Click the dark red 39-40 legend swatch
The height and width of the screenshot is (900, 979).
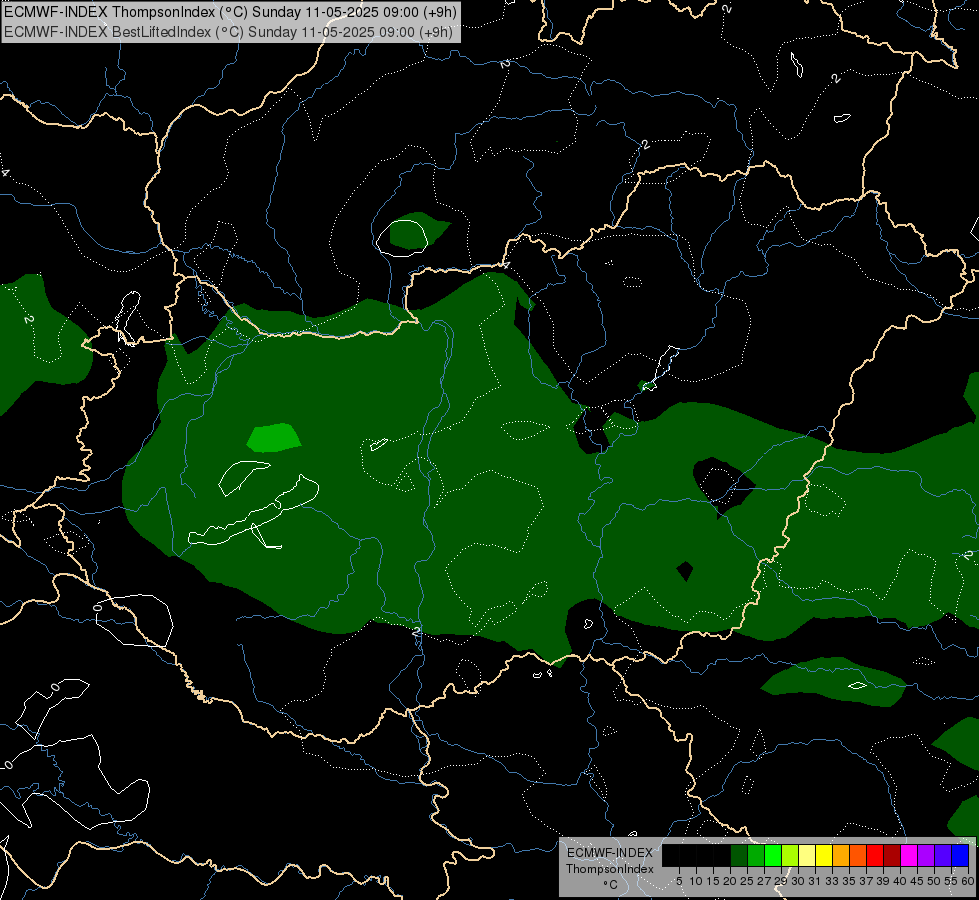[892, 855]
